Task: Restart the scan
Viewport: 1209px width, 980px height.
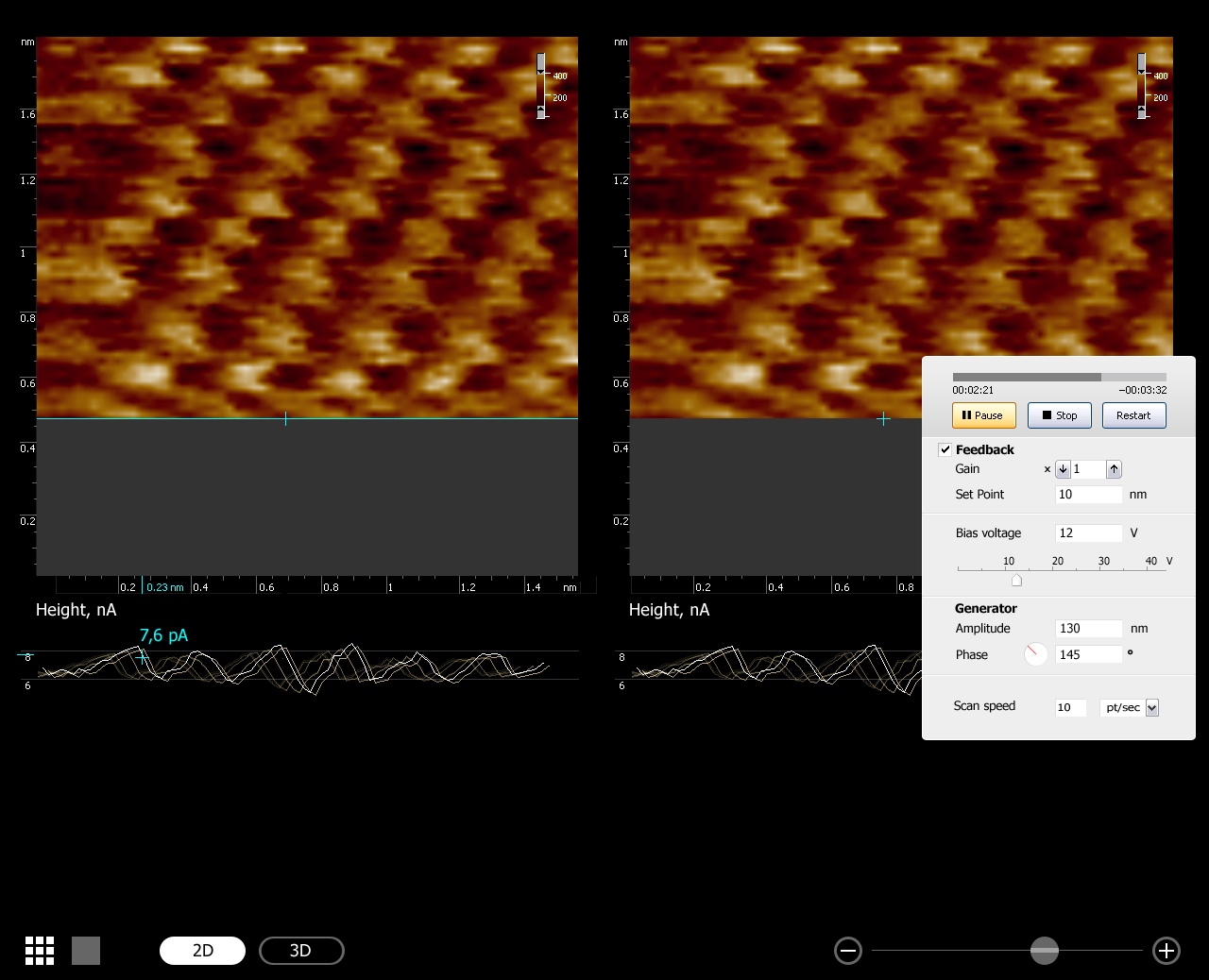Action: point(1133,415)
